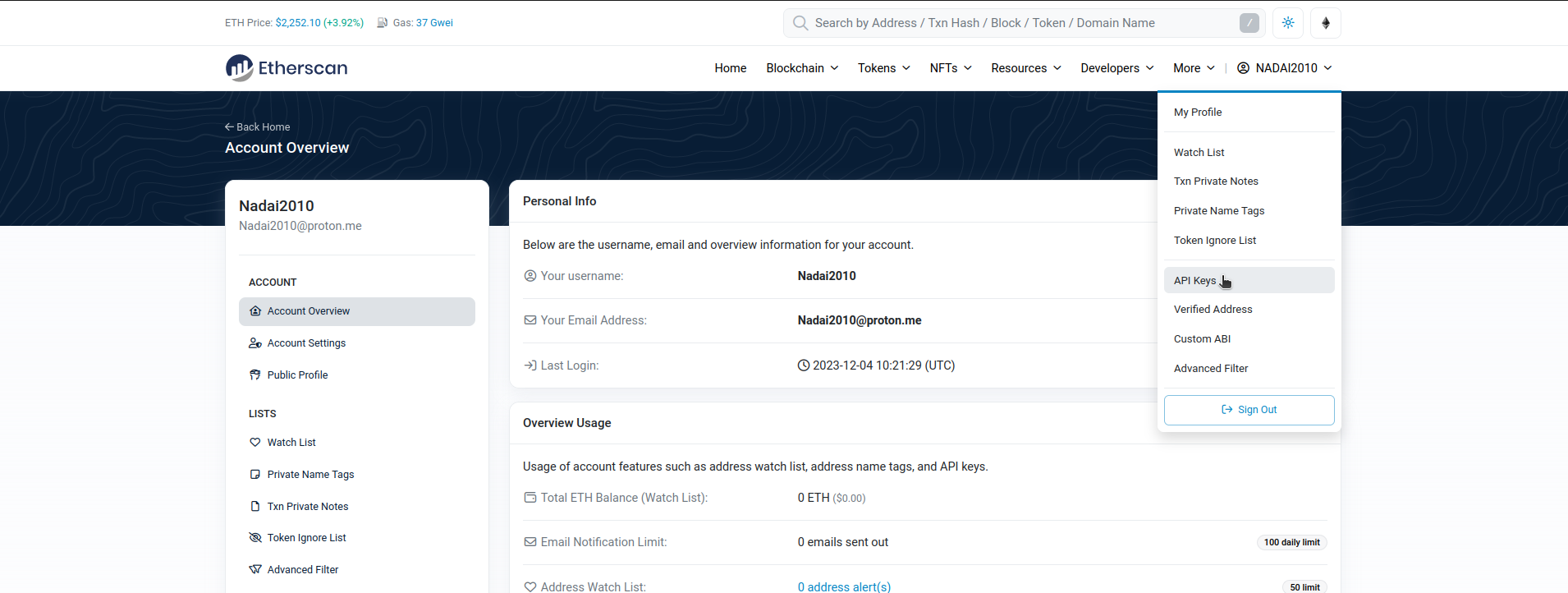
Task: Expand the Tokens dropdown menu
Action: [x=884, y=68]
